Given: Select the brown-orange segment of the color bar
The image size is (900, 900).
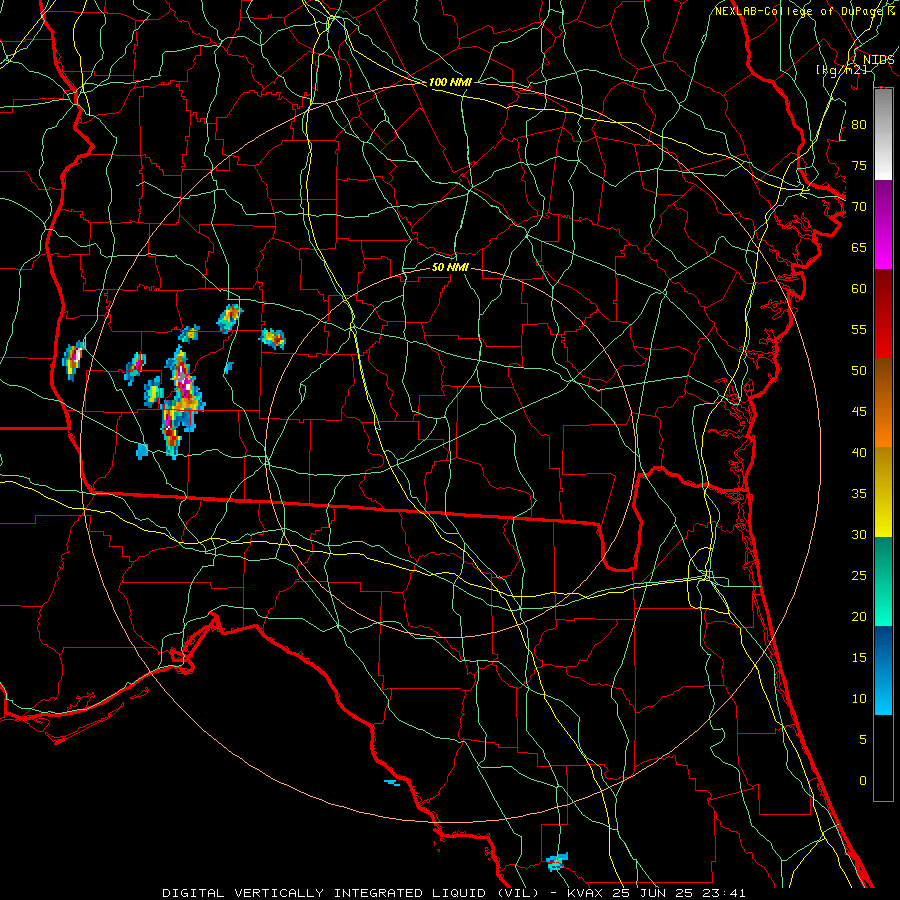Looking at the screenshot, I should [883, 402].
